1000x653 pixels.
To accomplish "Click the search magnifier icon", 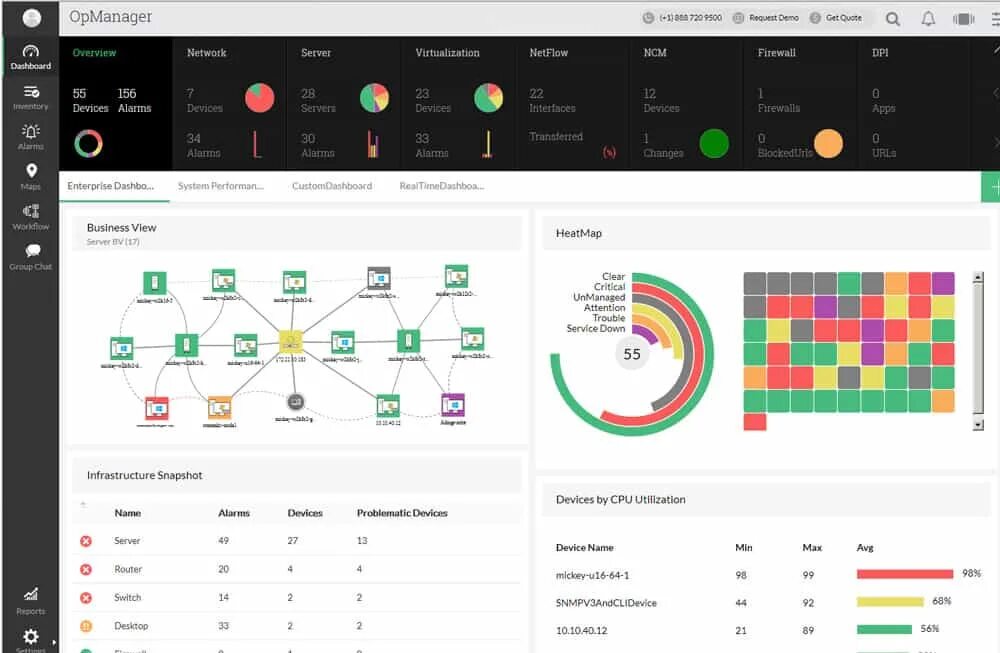I will 893,18.
